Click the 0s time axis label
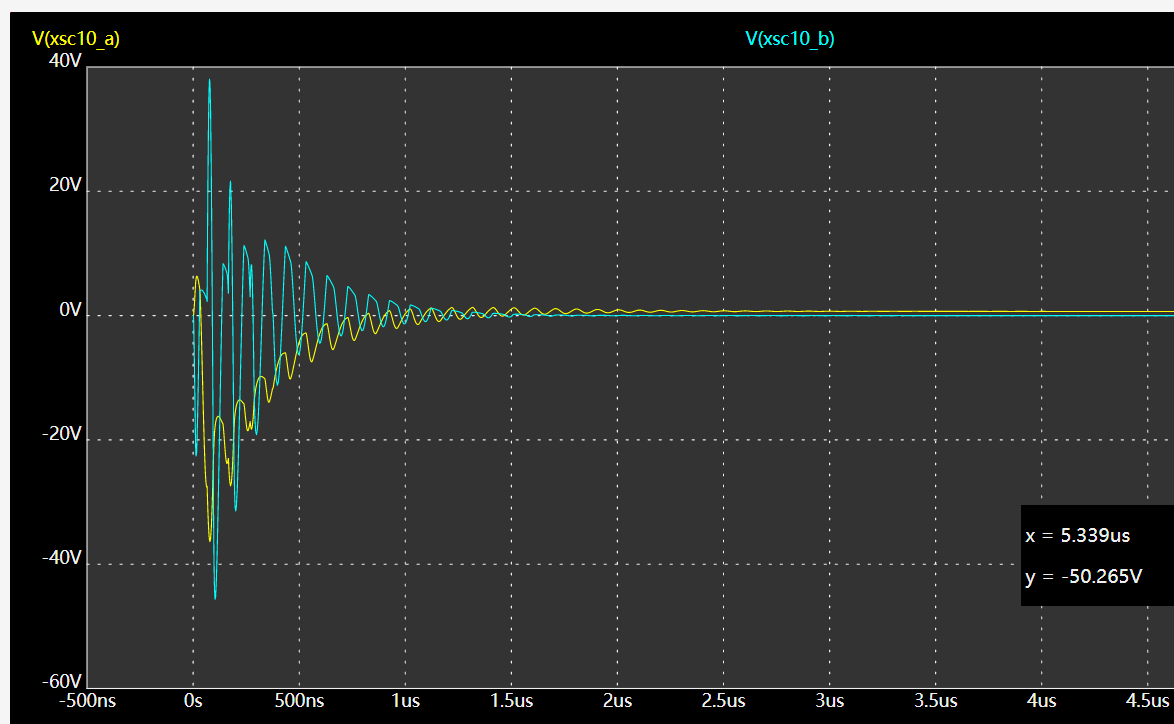The image size is (1174, 724). pyautogui.click(x=193, y=701)
